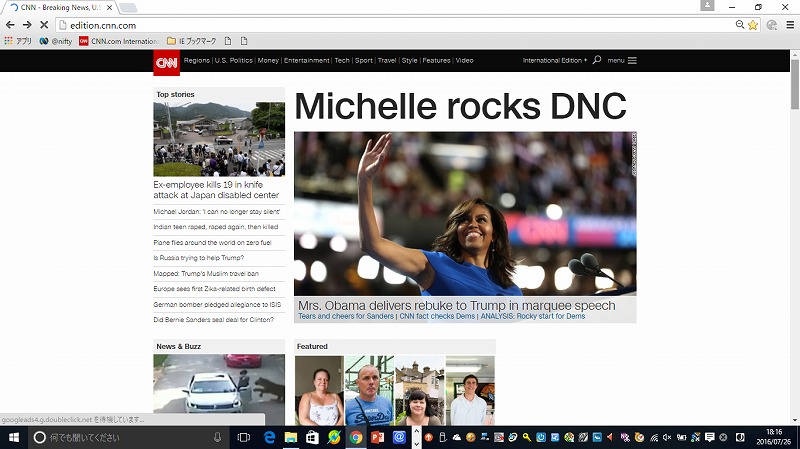
Task: Open Action Center notification icon
Action: (709, 437)
